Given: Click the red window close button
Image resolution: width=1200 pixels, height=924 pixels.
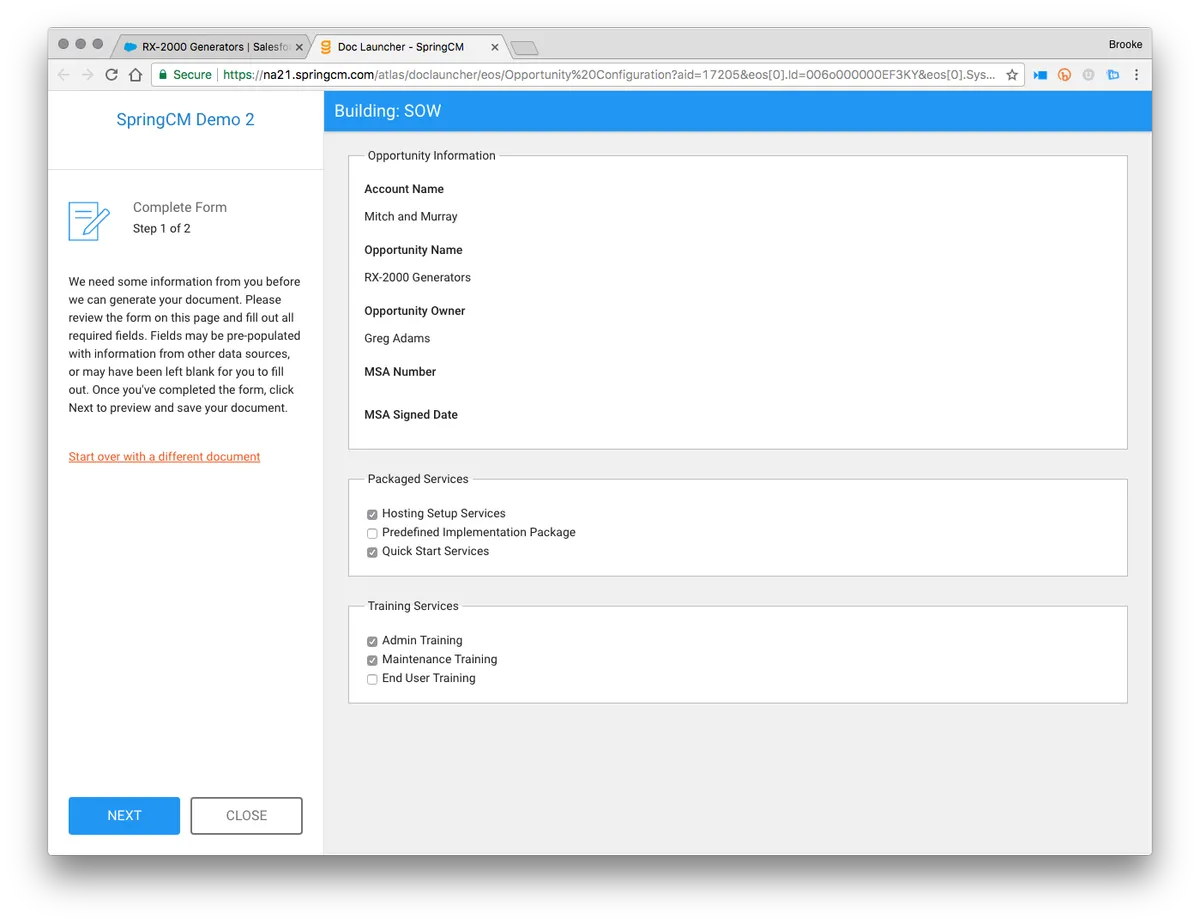Looking at the screenshot, I should (x=63, y=44).
